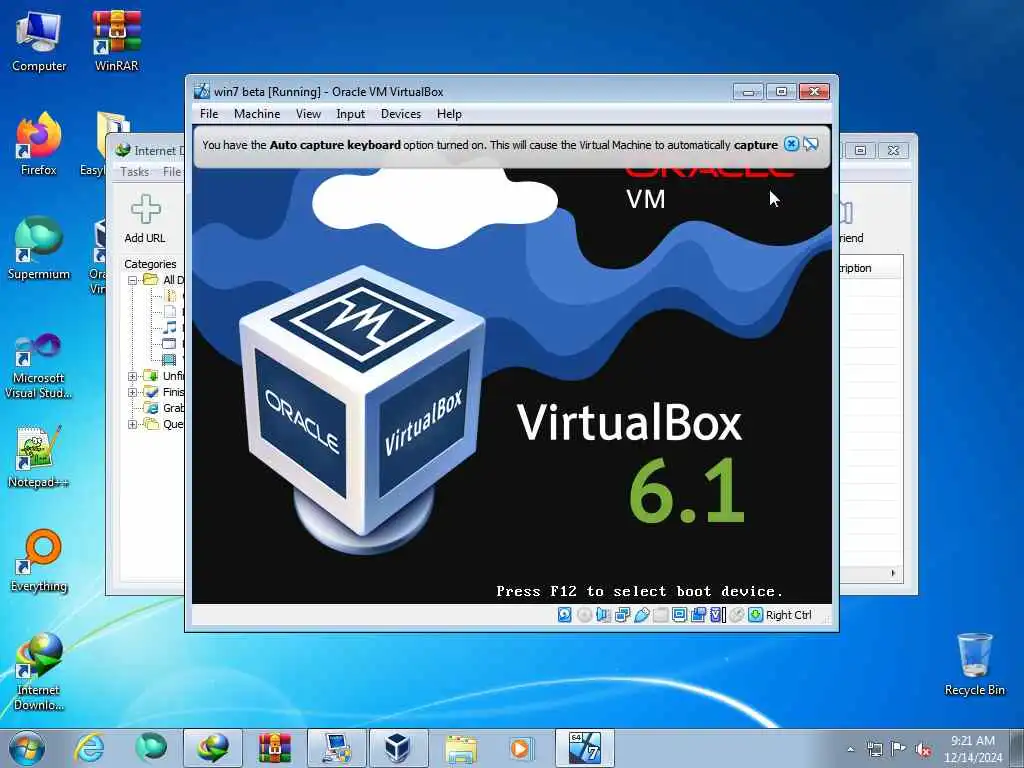Screen dimensions: 1024x768
Task: Click the audio indicator in VirtualBox status bar
Action: tap(603, 615)
